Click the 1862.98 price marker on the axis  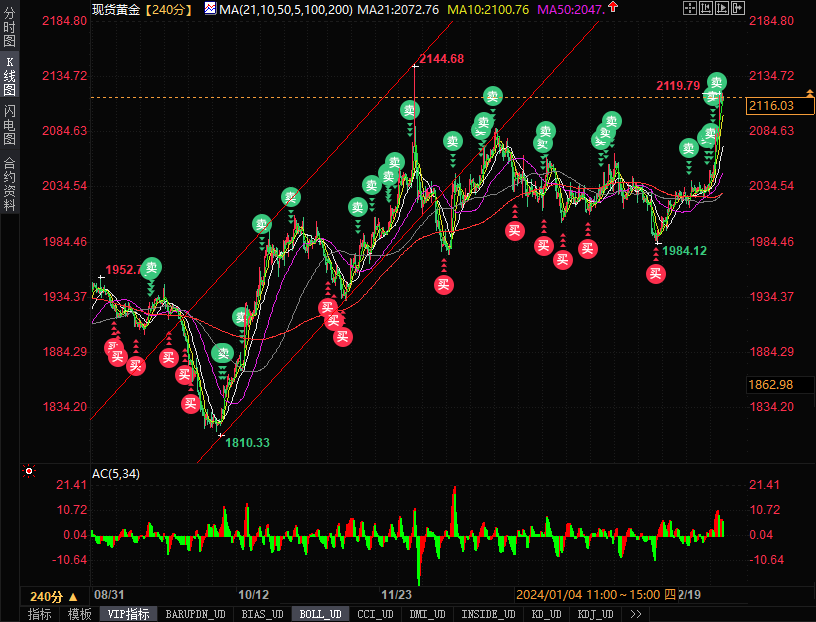click(770, 385)
